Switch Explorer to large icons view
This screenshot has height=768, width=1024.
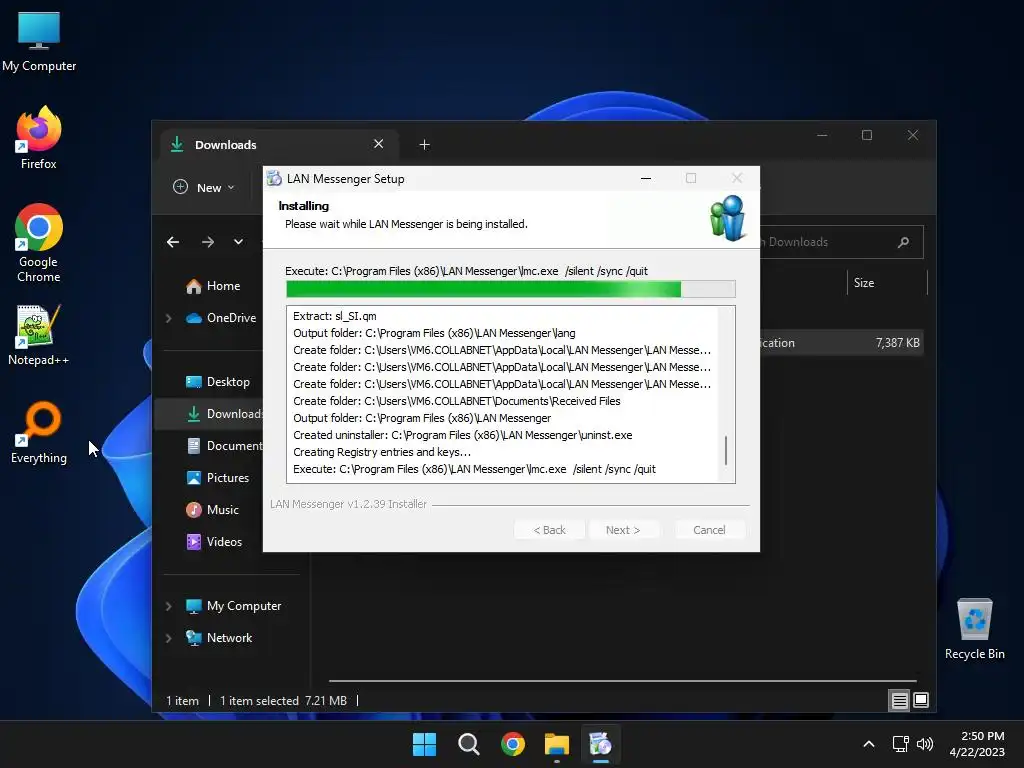coord(921,701)
